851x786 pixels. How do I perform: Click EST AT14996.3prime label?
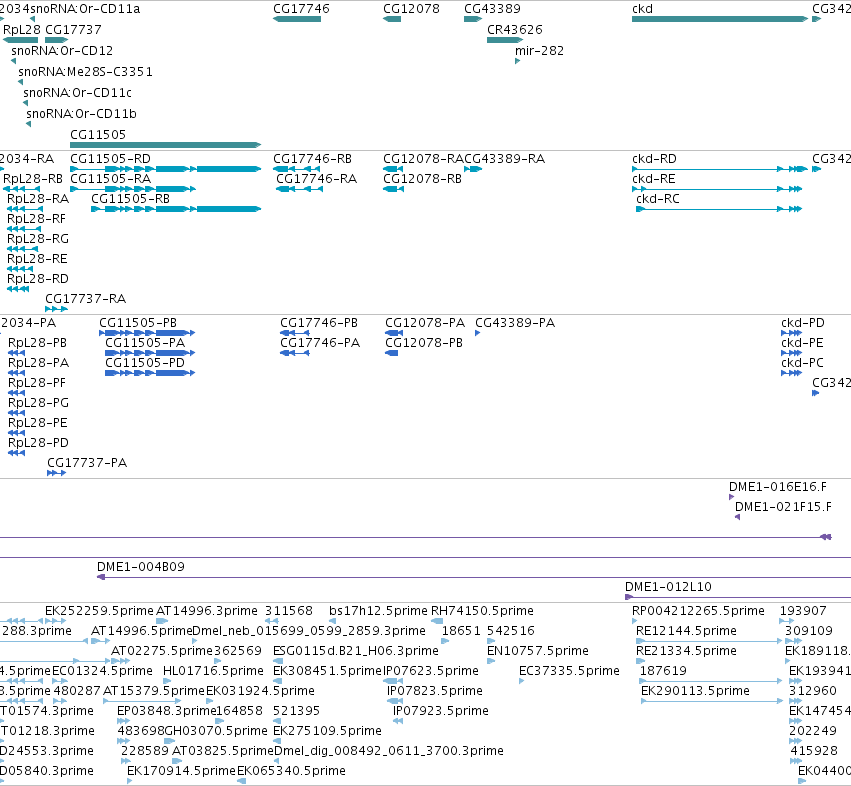(207, 611)
